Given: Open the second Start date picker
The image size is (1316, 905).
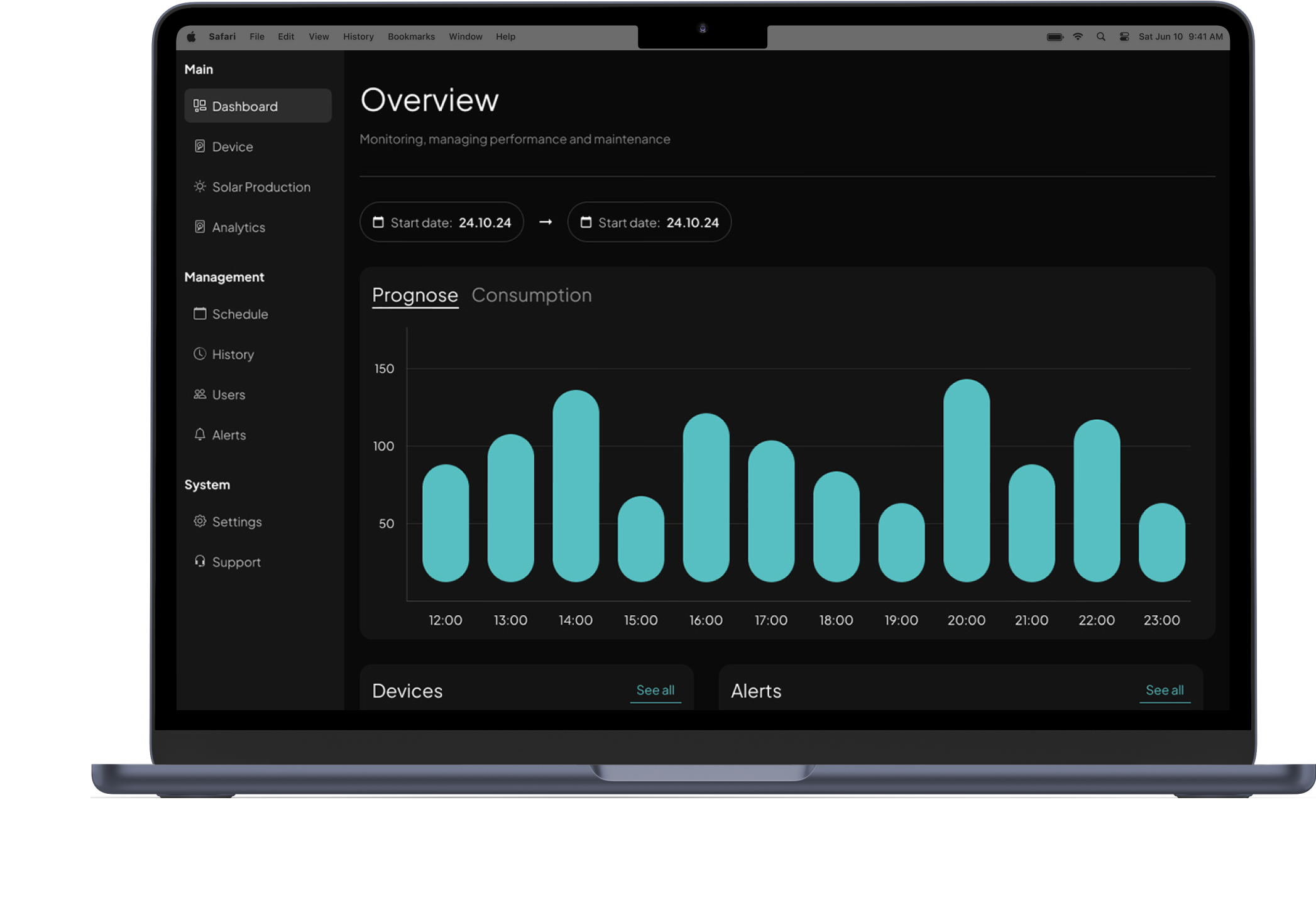Looking at the screenshot, I should click(x=649, y=222).
